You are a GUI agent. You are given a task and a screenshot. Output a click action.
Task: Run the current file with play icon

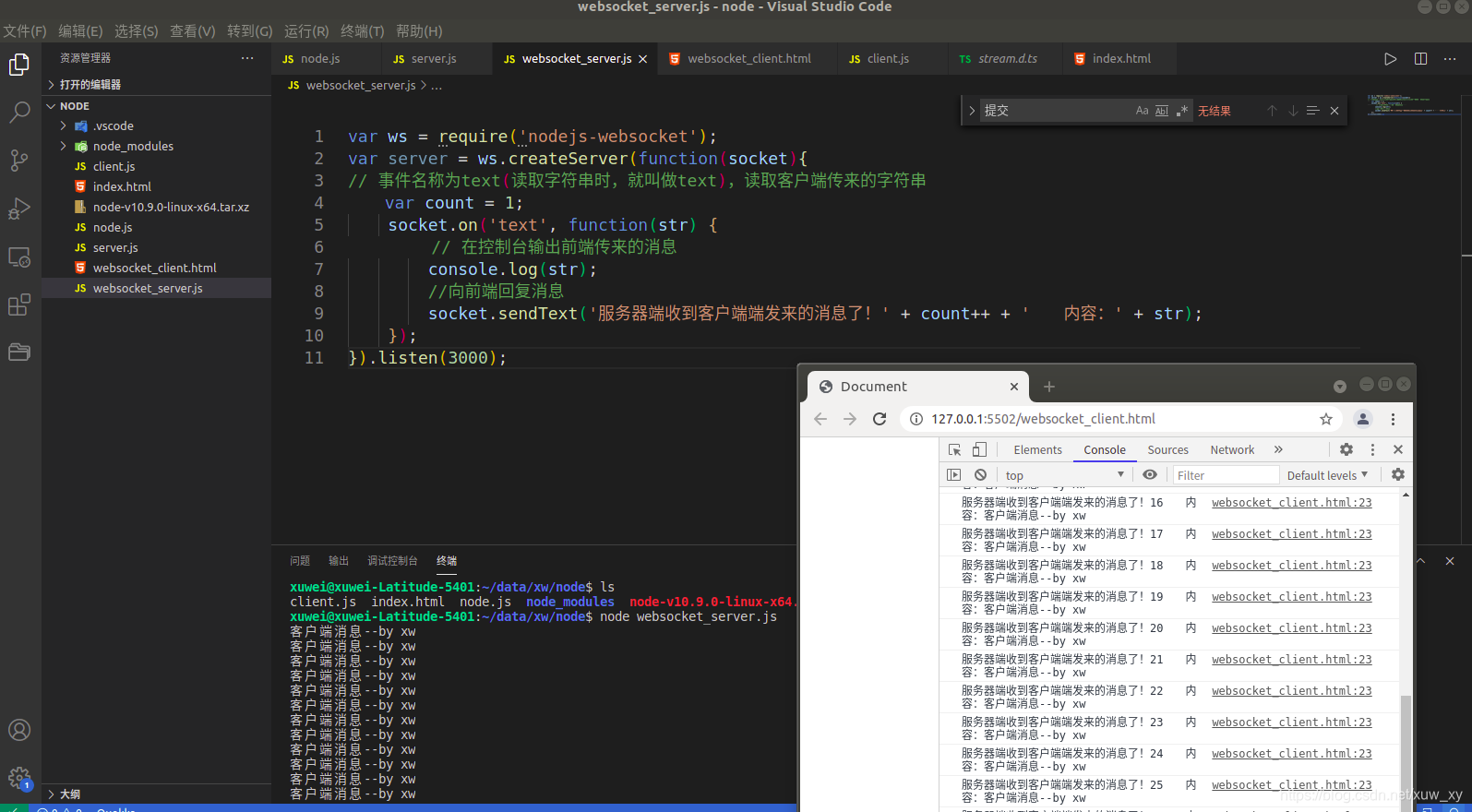(1390, 59)
